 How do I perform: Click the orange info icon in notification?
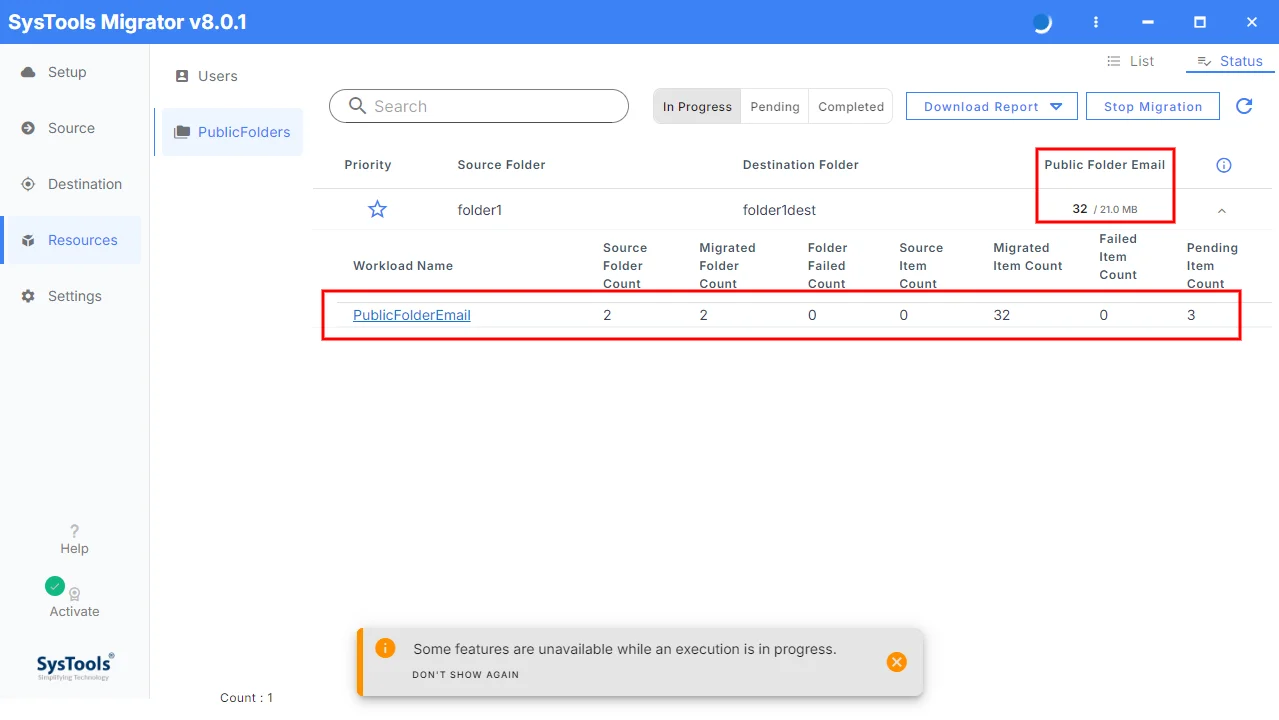click(385, 648)
